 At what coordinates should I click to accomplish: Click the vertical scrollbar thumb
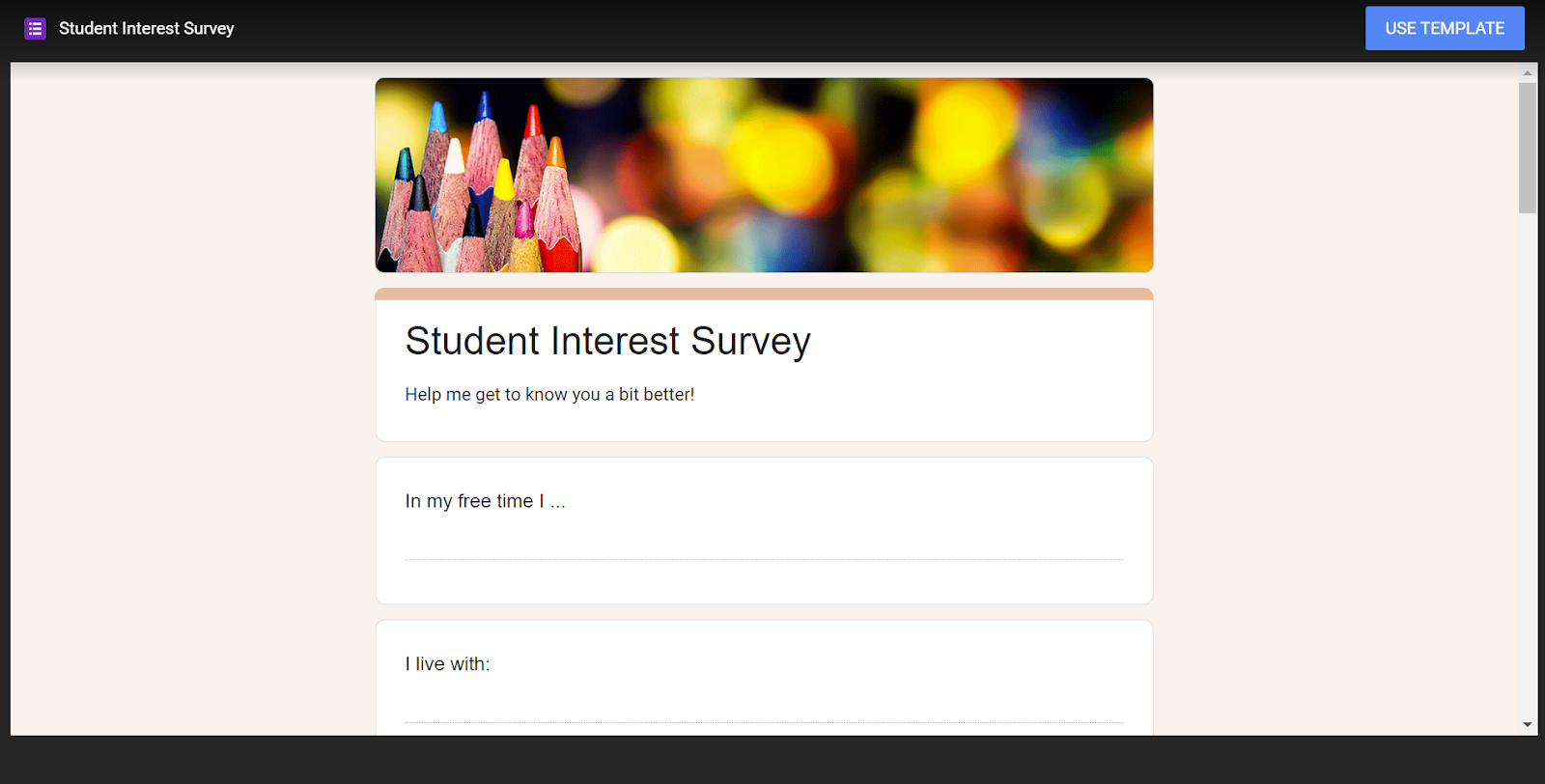pyautogui.click(x=1527, y=147)
